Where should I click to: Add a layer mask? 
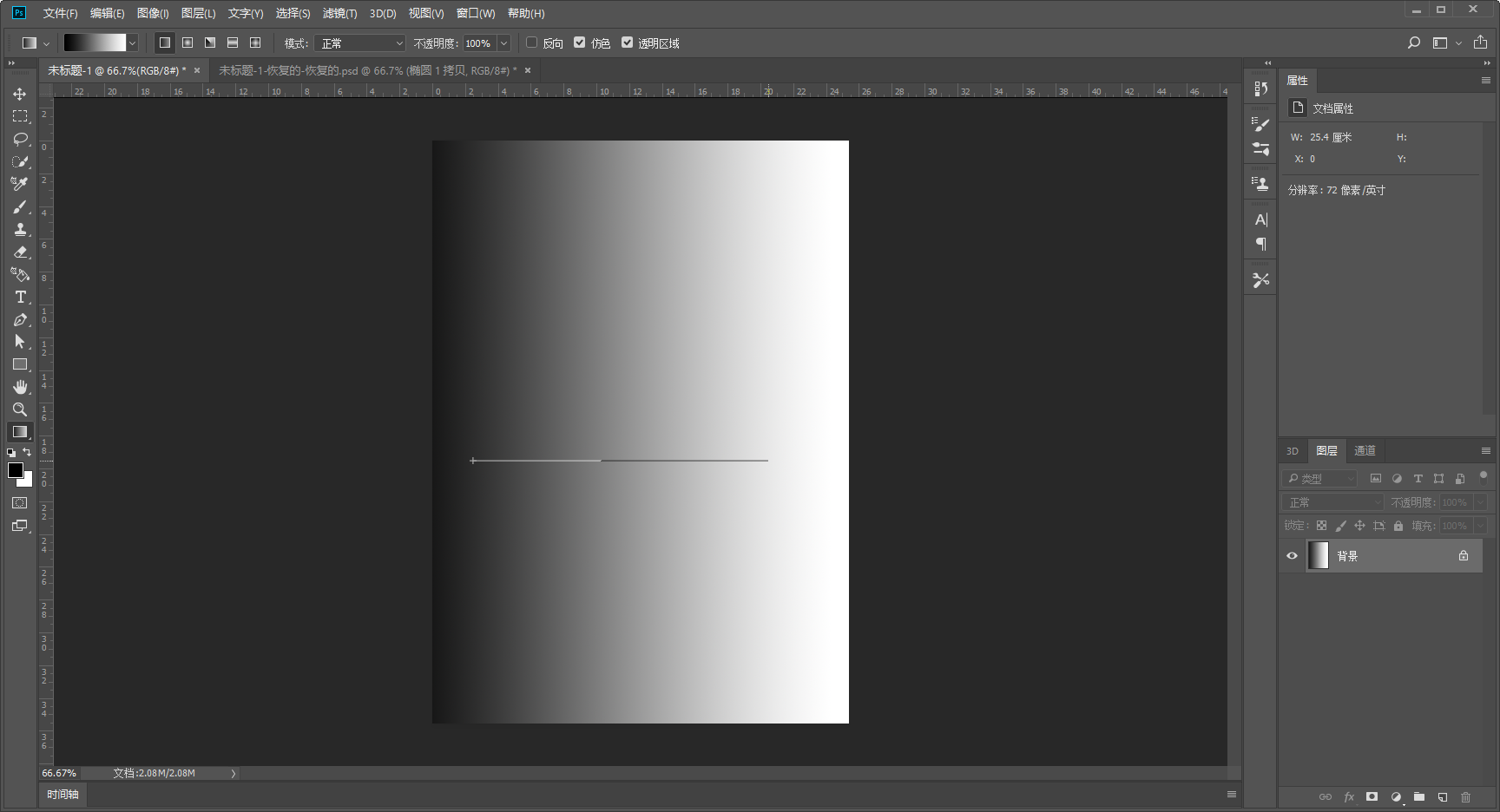point(1372,796)
